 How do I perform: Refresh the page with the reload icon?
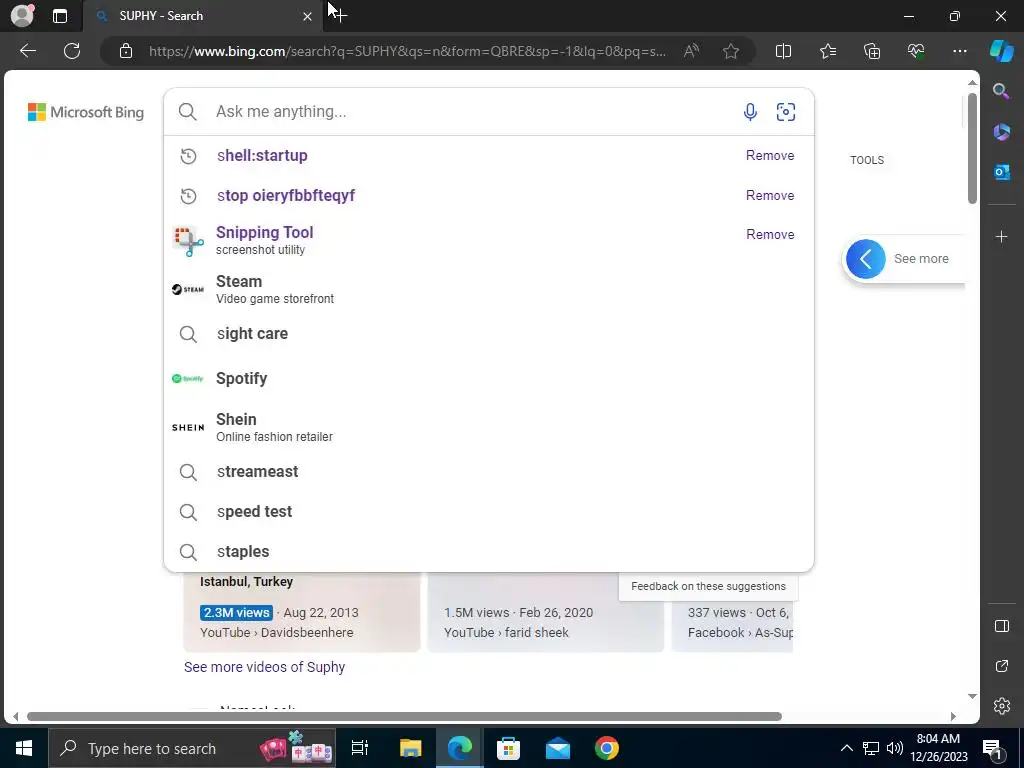72,51
